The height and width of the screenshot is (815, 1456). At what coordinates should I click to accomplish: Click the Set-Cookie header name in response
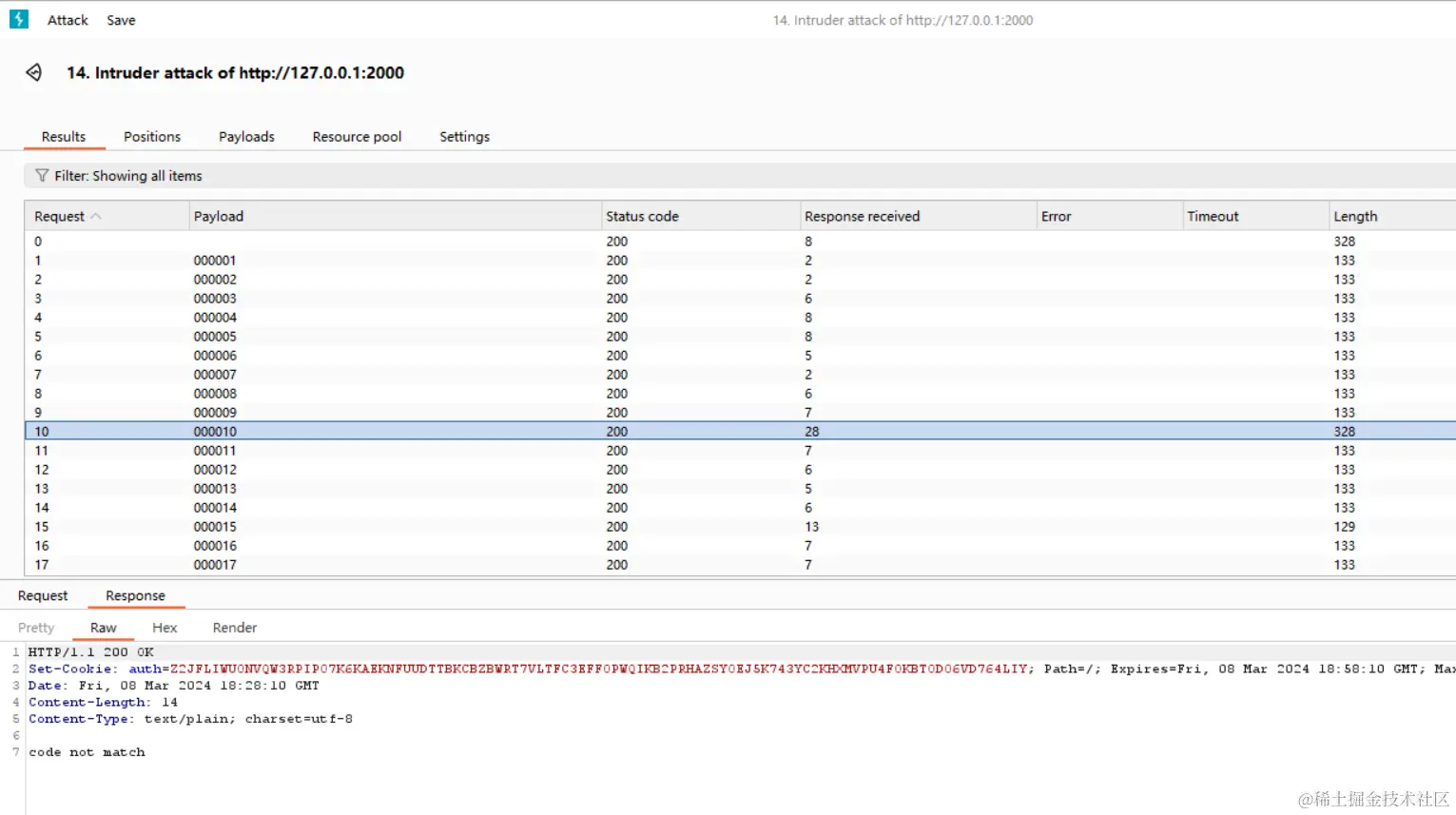[72, 669]
